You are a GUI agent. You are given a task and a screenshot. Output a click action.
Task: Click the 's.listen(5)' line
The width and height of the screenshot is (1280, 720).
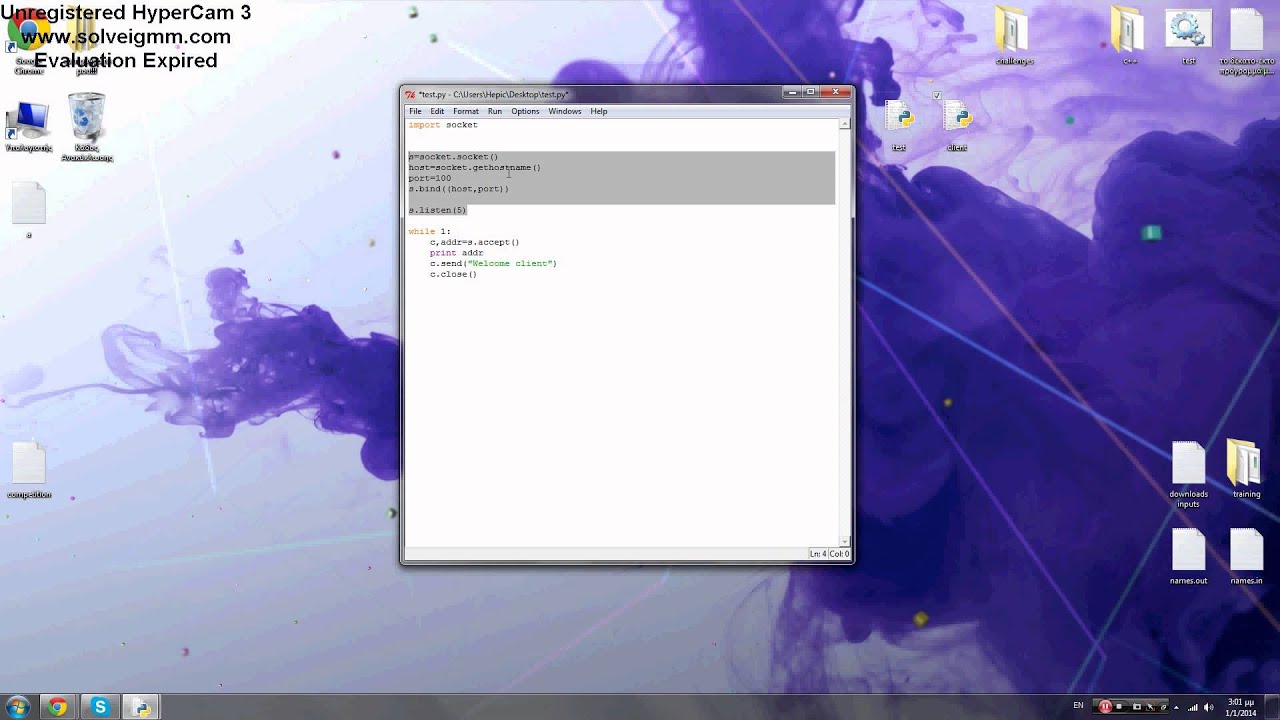pos(437,210)
